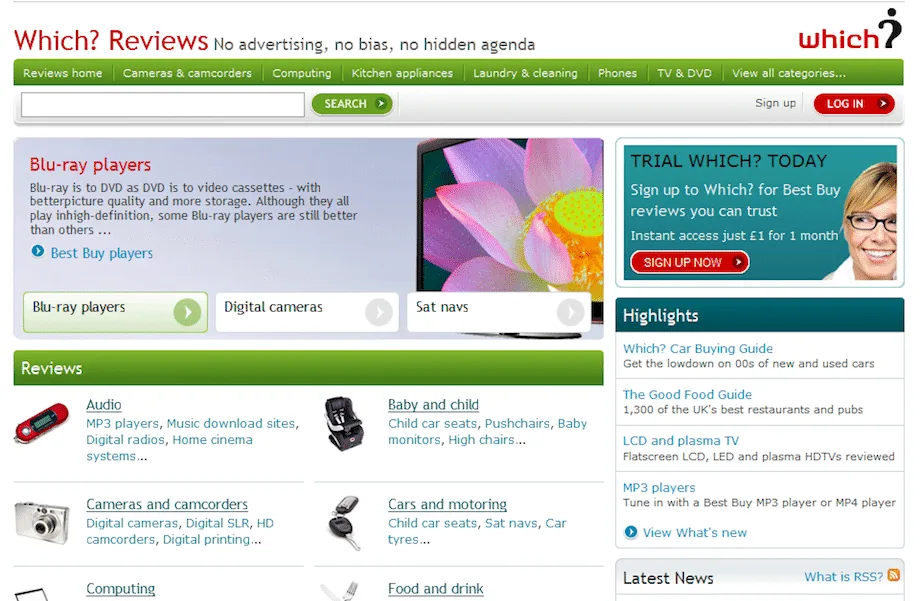Click arrow icon beside View What's new

point(630,532)
